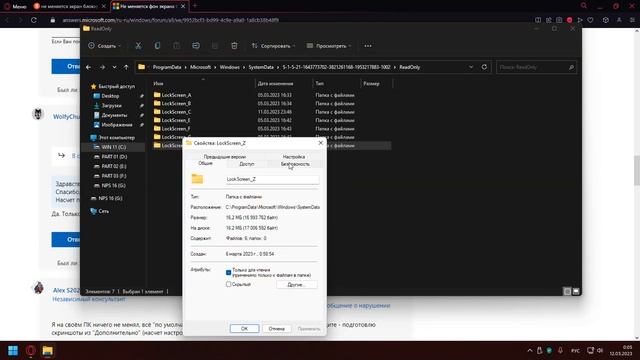Click Explorer search magnifier icon

[571, 67]
